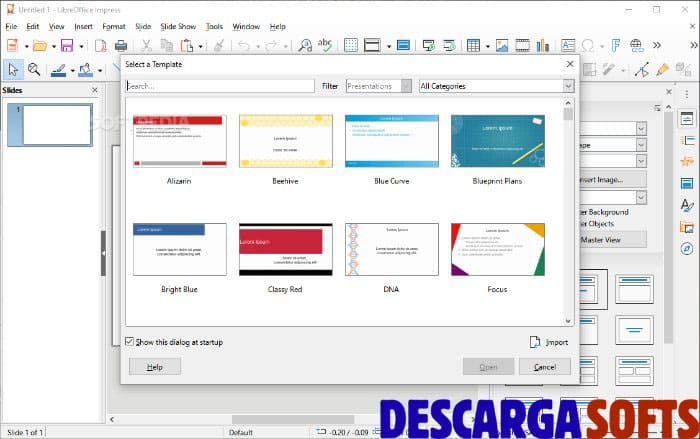Click the Redo arrow icon
700x439 pixels.
(271, 46)
